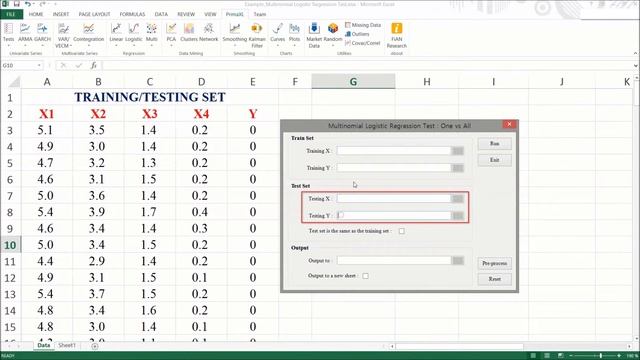The height and width of the screenshot is (360, 640).
Task: Open the Linear regression tool
Action: point(116,33)
